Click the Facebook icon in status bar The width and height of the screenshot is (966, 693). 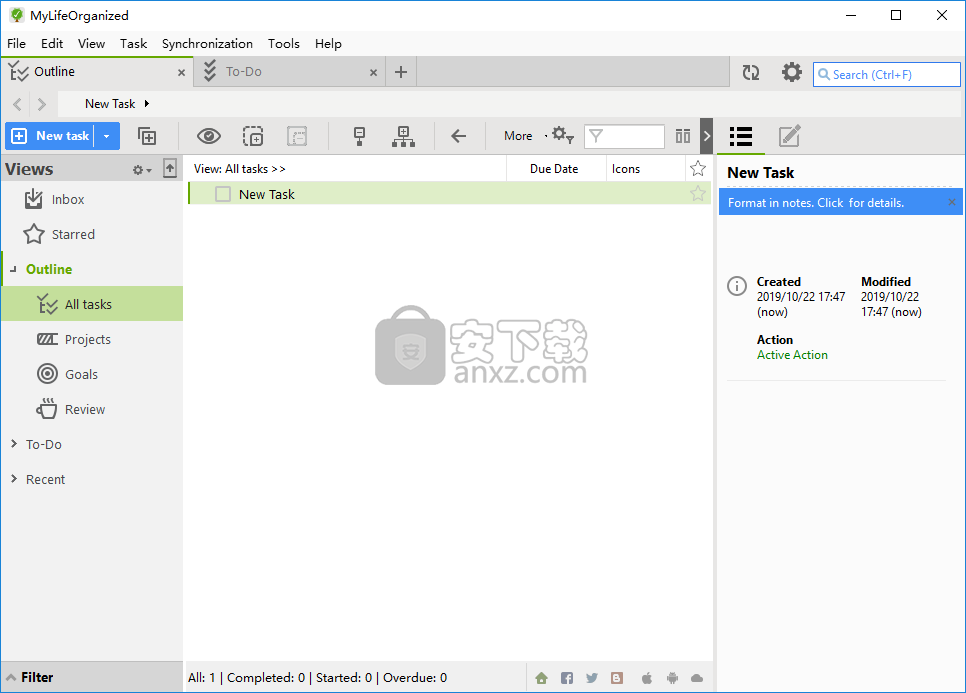[x=567, y=678]
